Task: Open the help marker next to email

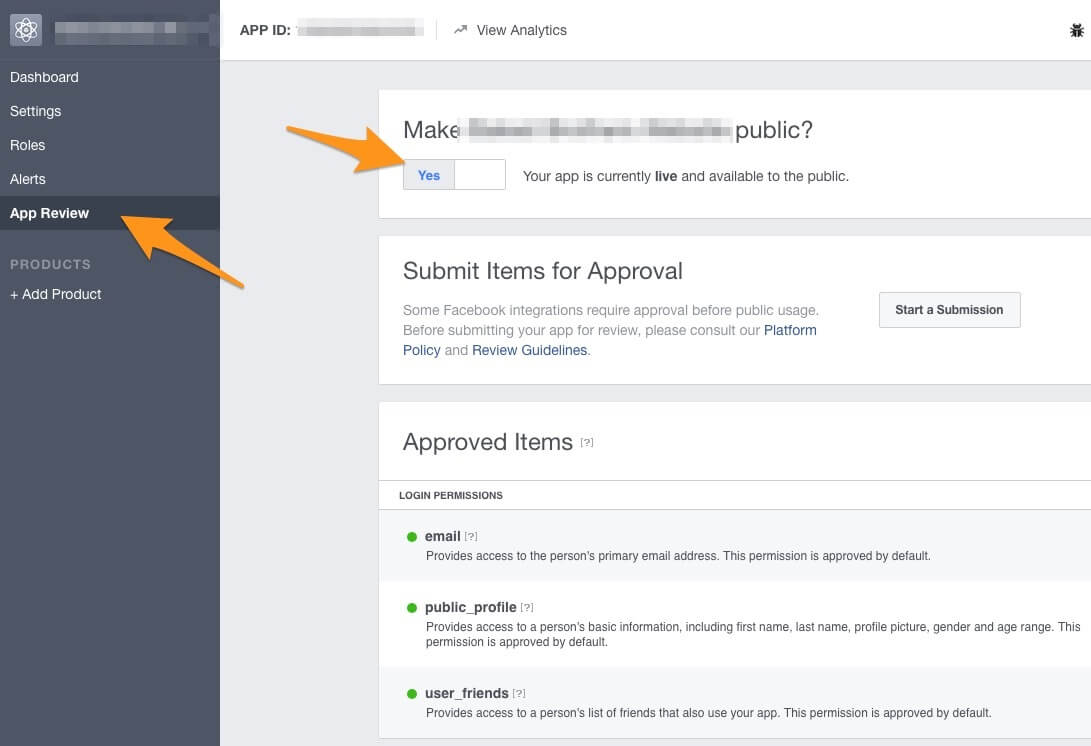Action: point(471,537)
